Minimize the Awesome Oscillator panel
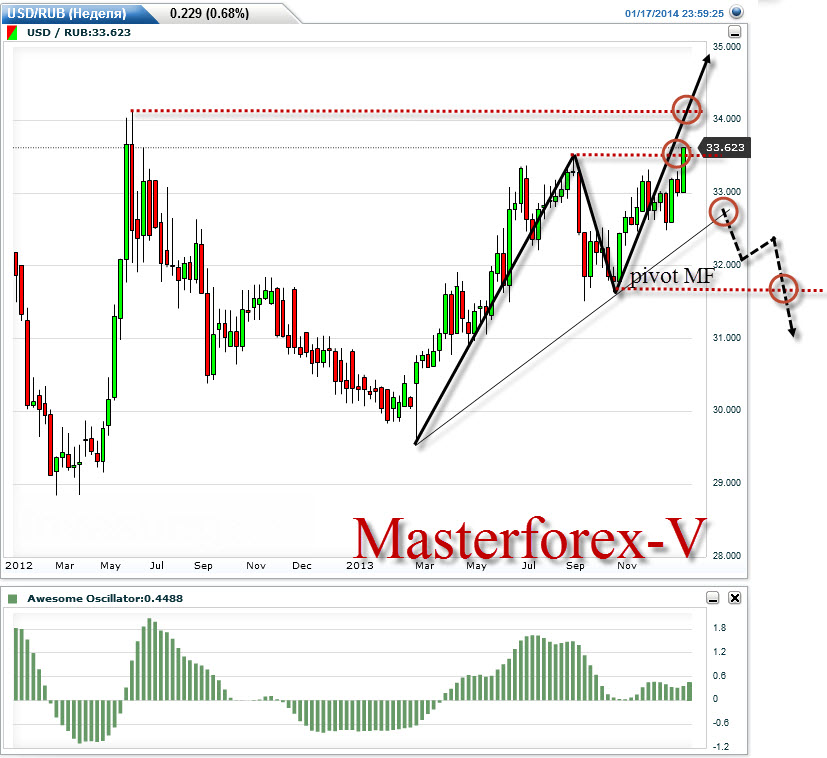This screenshot has height=758, width=827. (713, 598)
